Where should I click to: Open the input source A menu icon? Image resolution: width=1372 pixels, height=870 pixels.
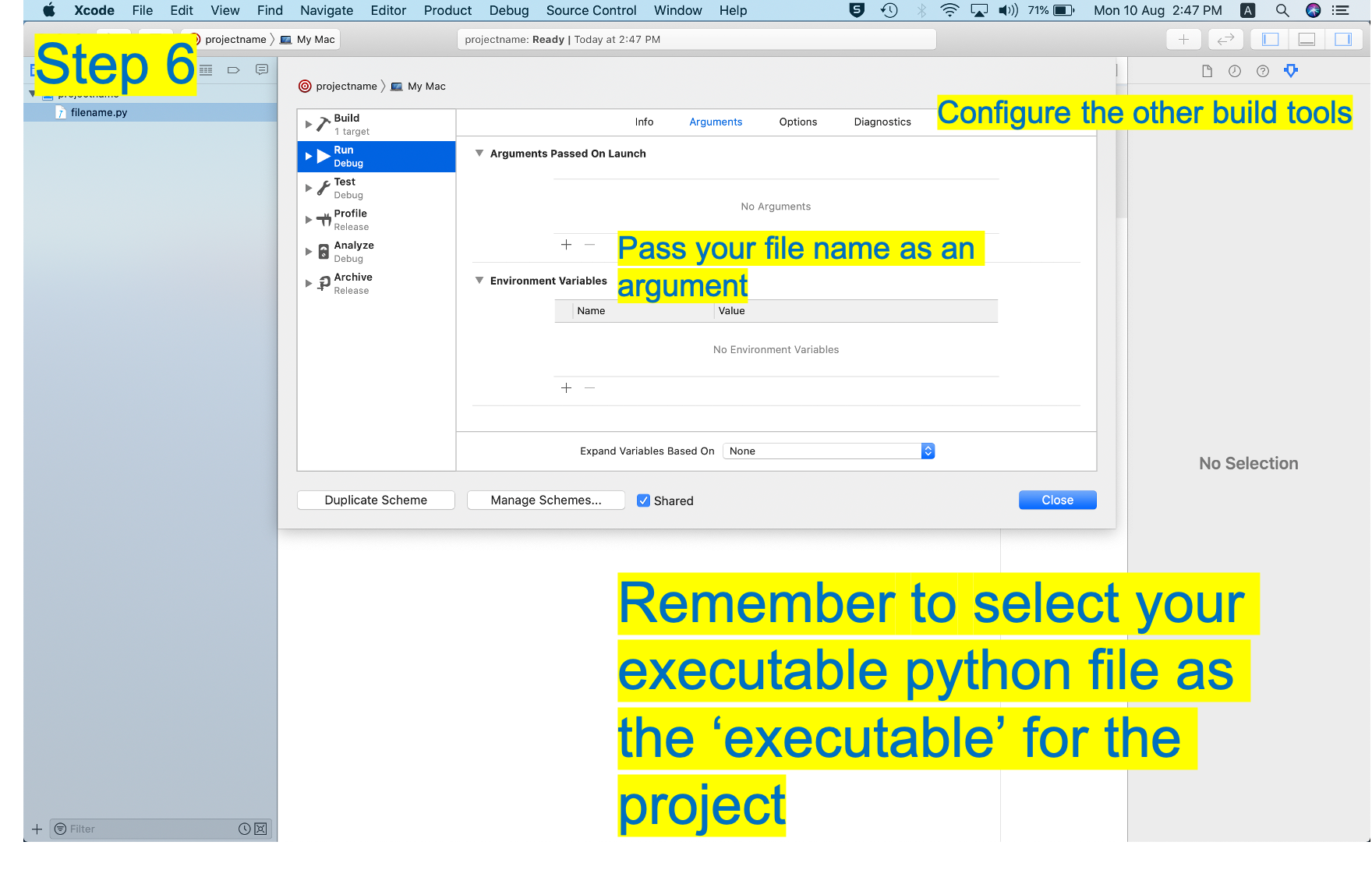click(1248, 10)
